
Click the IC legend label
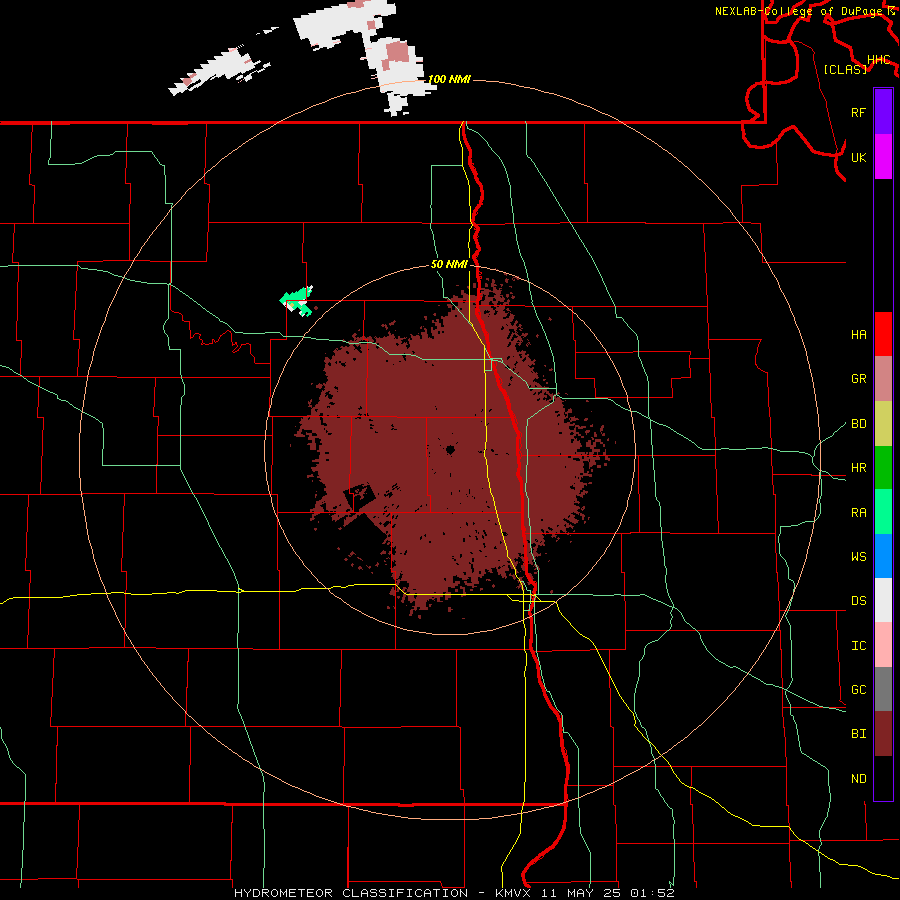tap(858, 646)
